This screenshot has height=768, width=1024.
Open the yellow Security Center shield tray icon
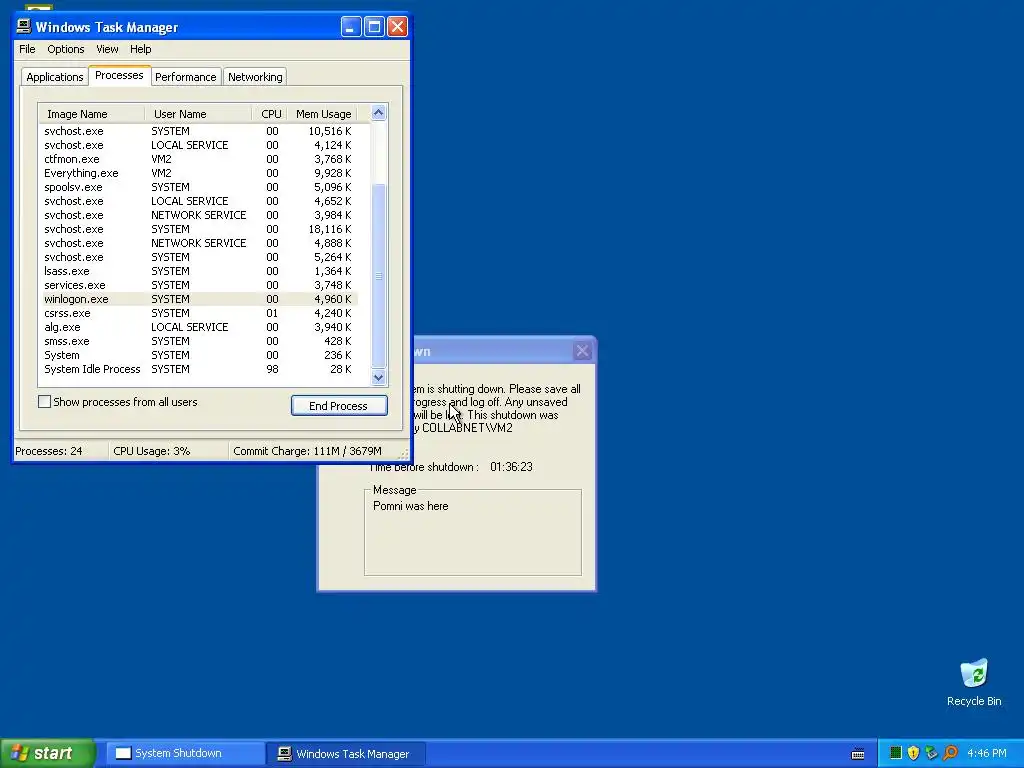tap(914, 753)
